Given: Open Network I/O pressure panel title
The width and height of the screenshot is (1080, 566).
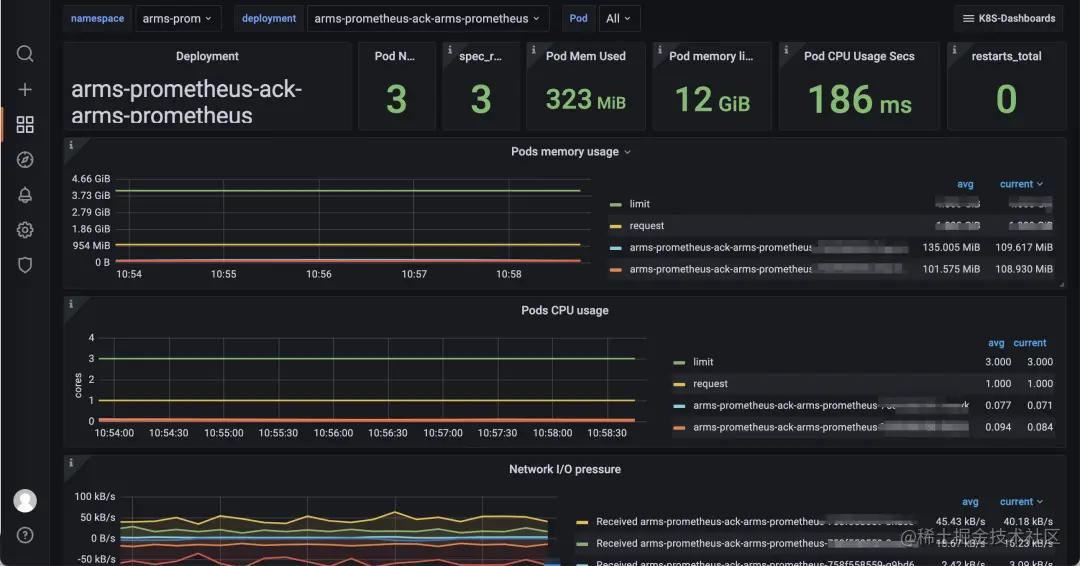Looking at the screenshot, I should coord(565,469).
